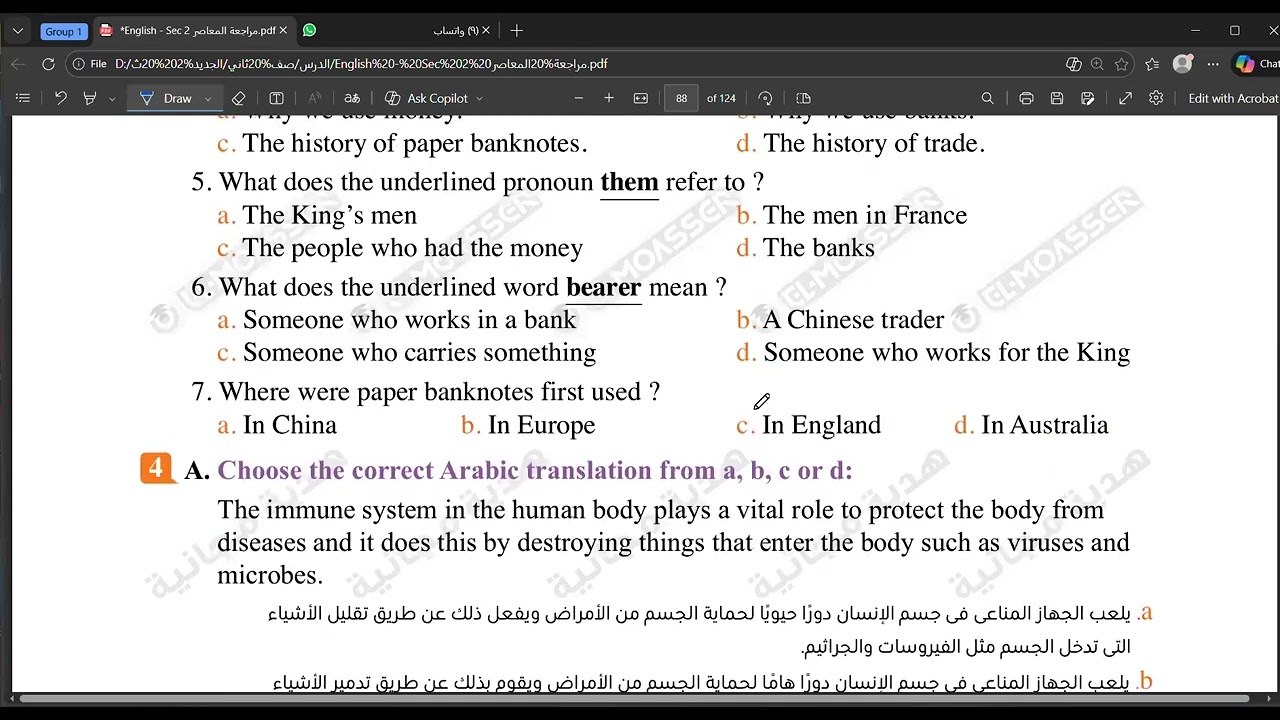Viewport: 1280px width, 720px height.
Task: Open Ask Copilot
Action: (427, 98)
